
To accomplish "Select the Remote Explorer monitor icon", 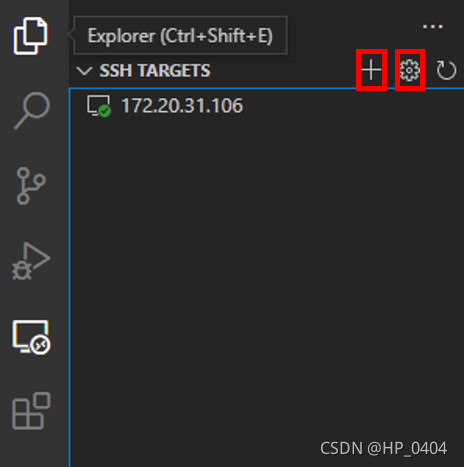I will pos(31,337).
